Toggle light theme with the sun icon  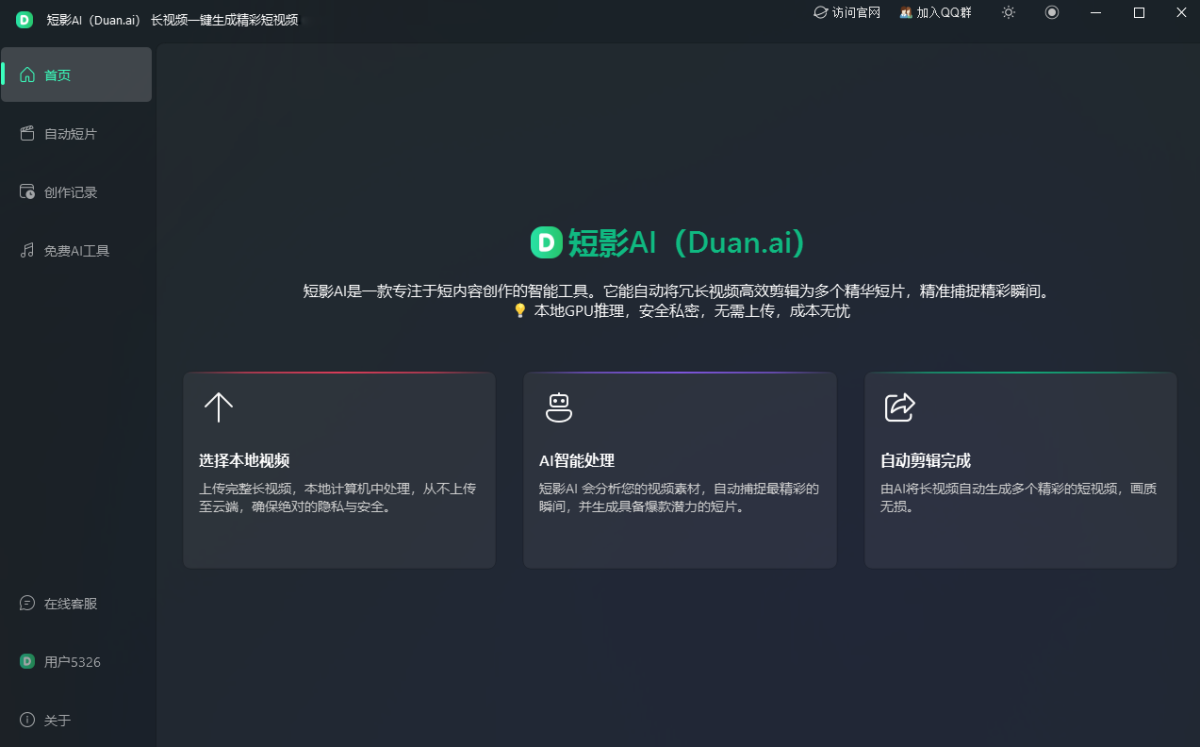coord(1008,13)
